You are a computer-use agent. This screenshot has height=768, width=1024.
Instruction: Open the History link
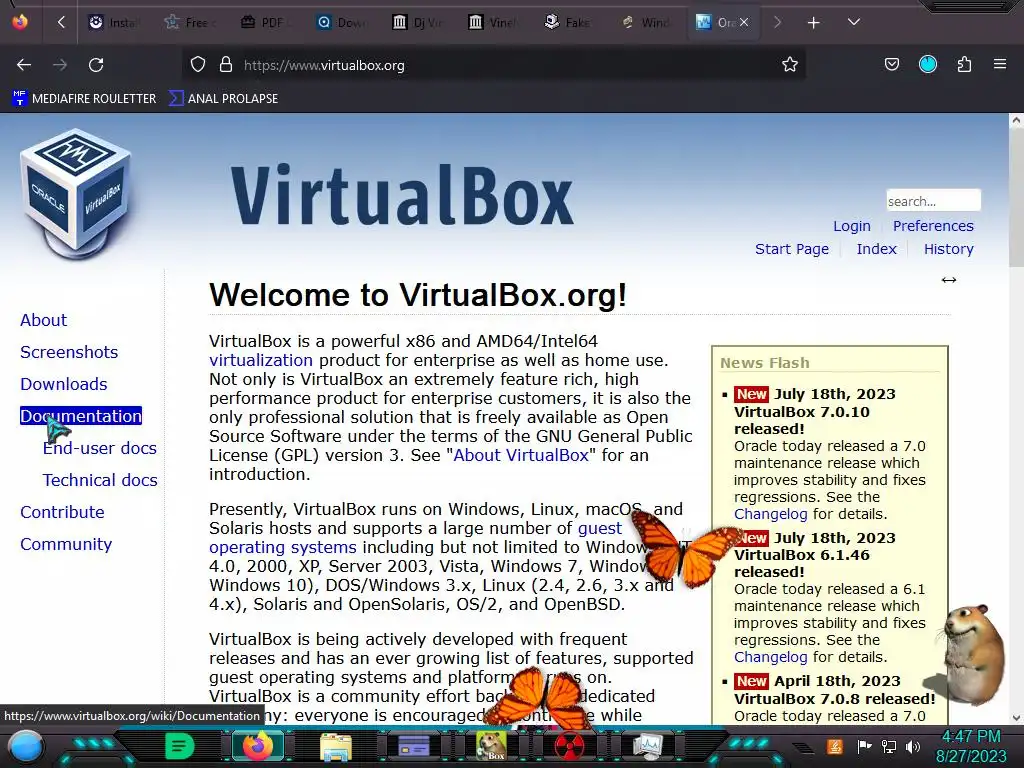point(948,249)
